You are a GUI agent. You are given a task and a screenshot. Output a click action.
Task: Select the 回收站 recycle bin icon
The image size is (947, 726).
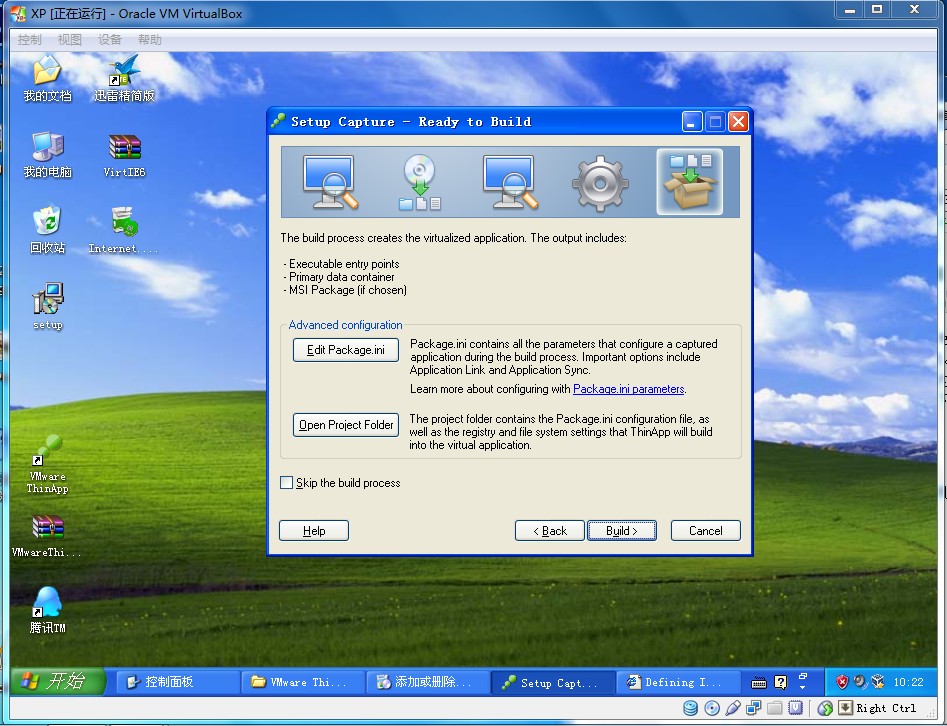pos(47,230)
